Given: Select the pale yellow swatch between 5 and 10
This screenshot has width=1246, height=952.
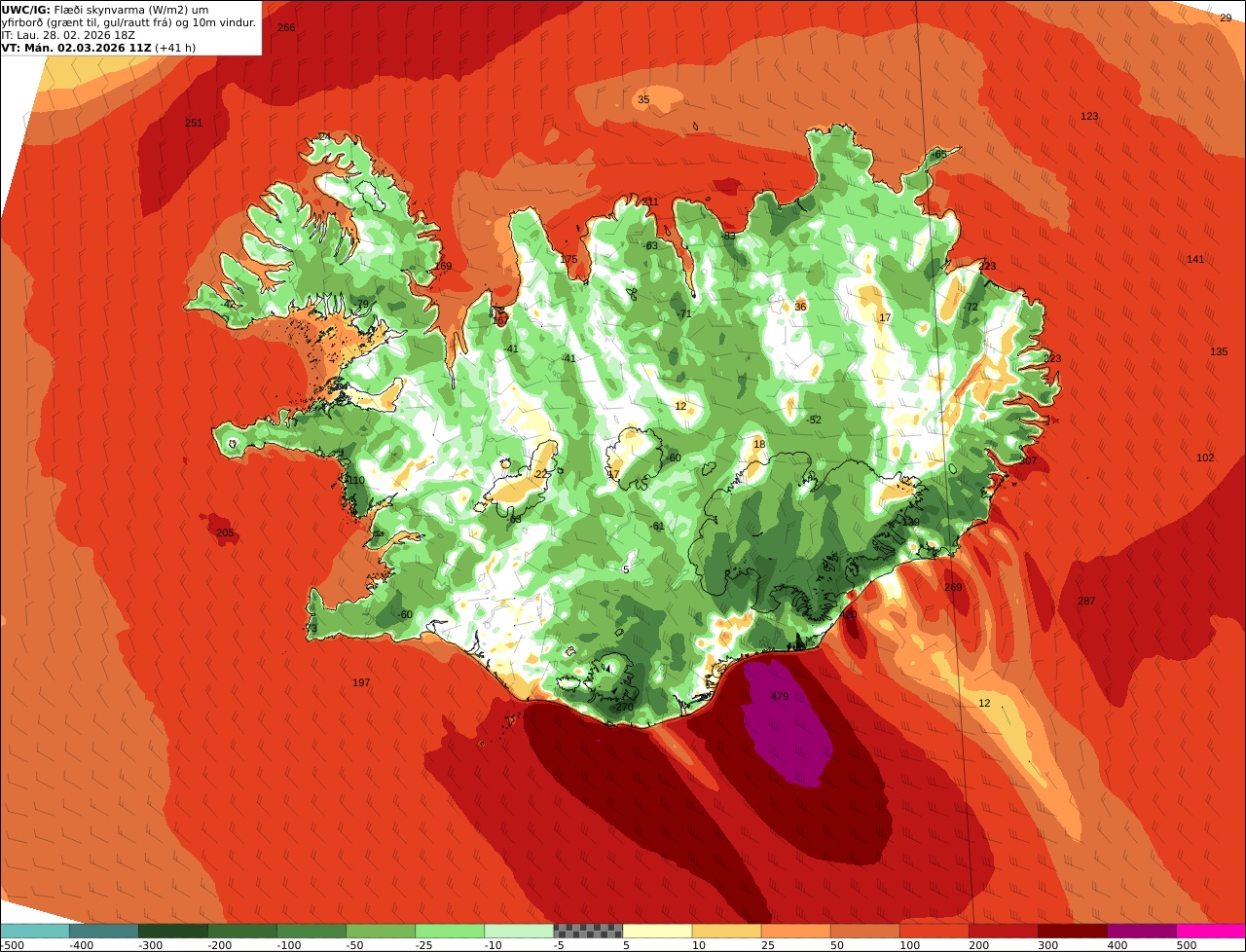Looking at the screenshot, I should [x=657, y=931].
